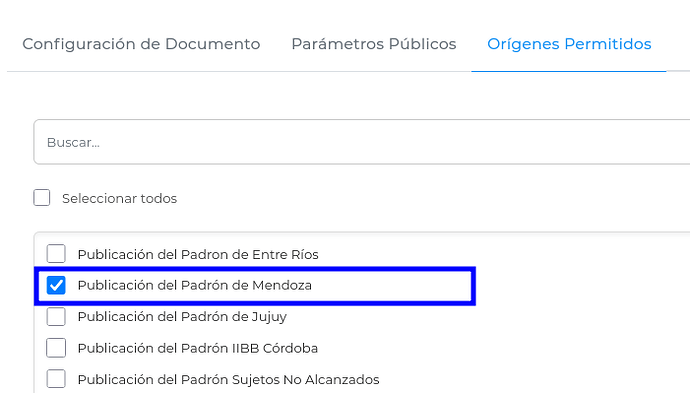The width and height of the screenshot is (690, 393).
Task: Switch to the Parámetros Públicos tab
Action: point(374,44)
